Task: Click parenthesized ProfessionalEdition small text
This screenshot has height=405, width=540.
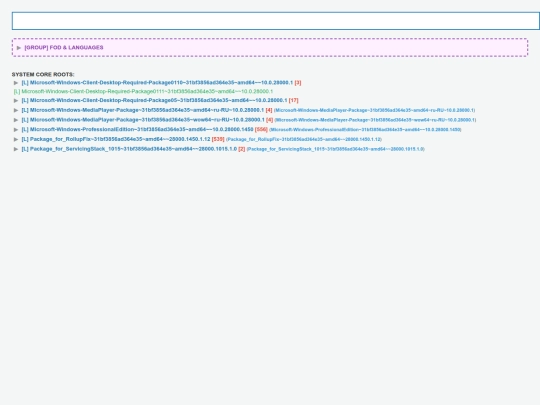Action: (365, 129)
